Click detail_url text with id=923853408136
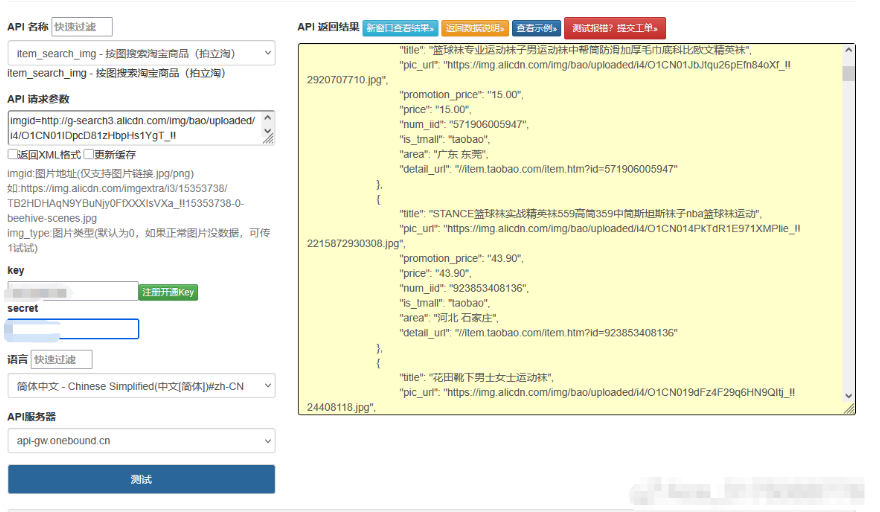Viewport: 880px width, 512px height. pyautogui.click(x=539, y=333)
